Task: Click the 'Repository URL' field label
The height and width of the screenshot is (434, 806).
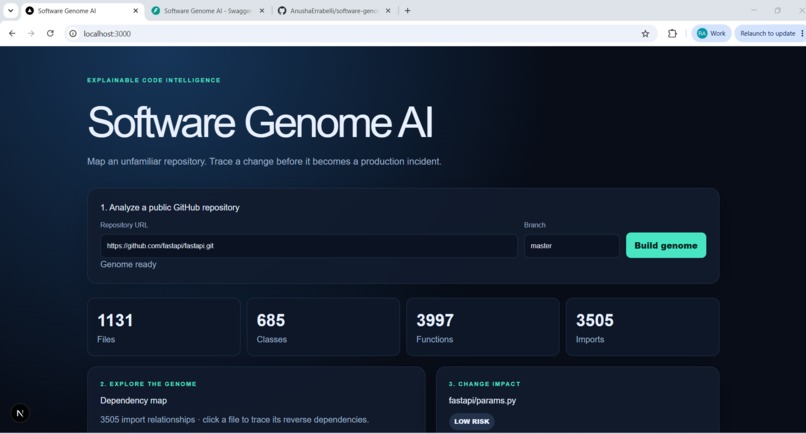Action: coord(124,225)
